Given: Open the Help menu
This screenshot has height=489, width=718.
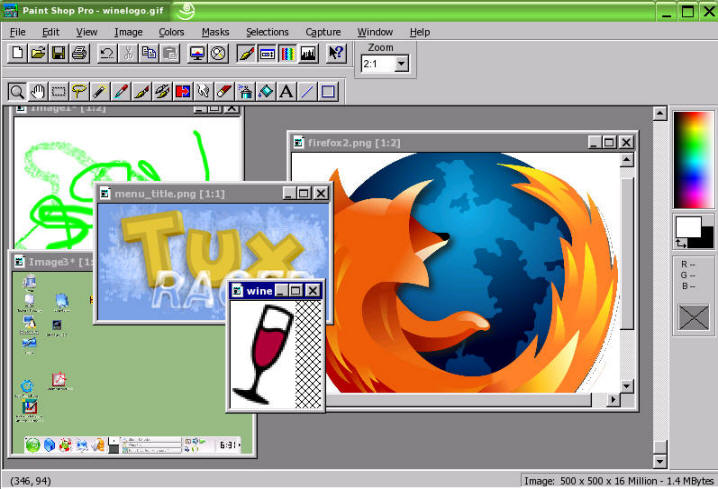Looking at the screenshot, I should coord(420,32).
